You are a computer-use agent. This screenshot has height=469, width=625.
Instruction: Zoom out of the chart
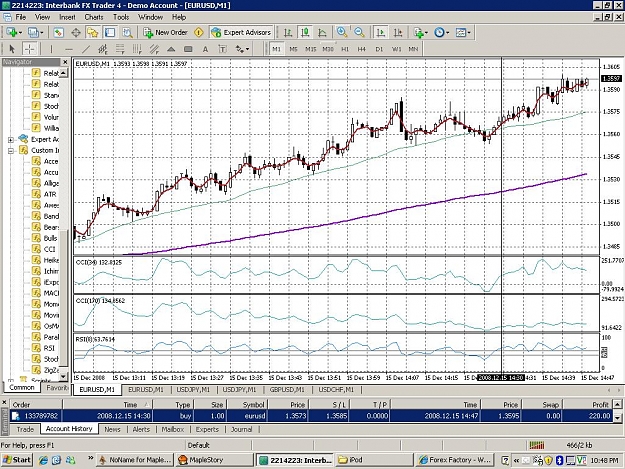pos(359,32)
